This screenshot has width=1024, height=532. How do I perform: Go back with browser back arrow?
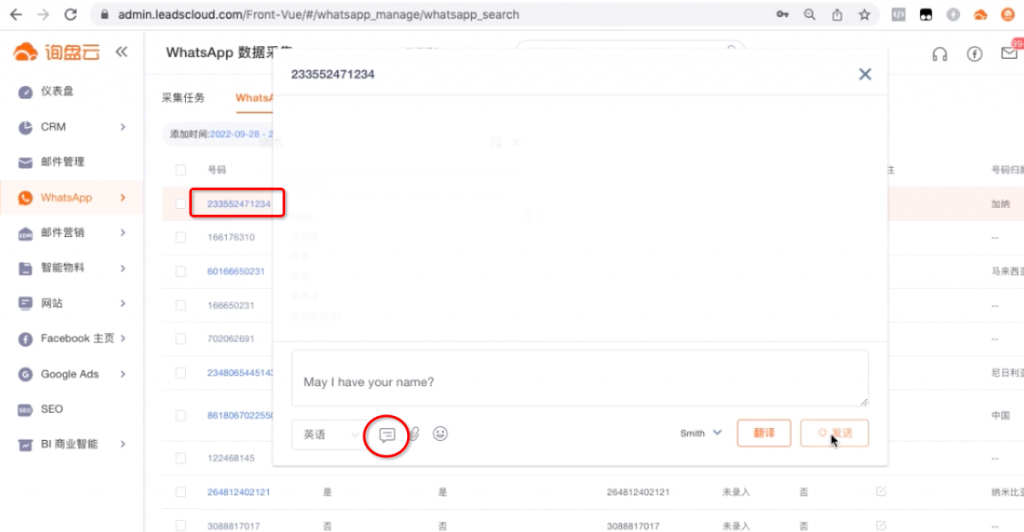(x=16, y=14)
